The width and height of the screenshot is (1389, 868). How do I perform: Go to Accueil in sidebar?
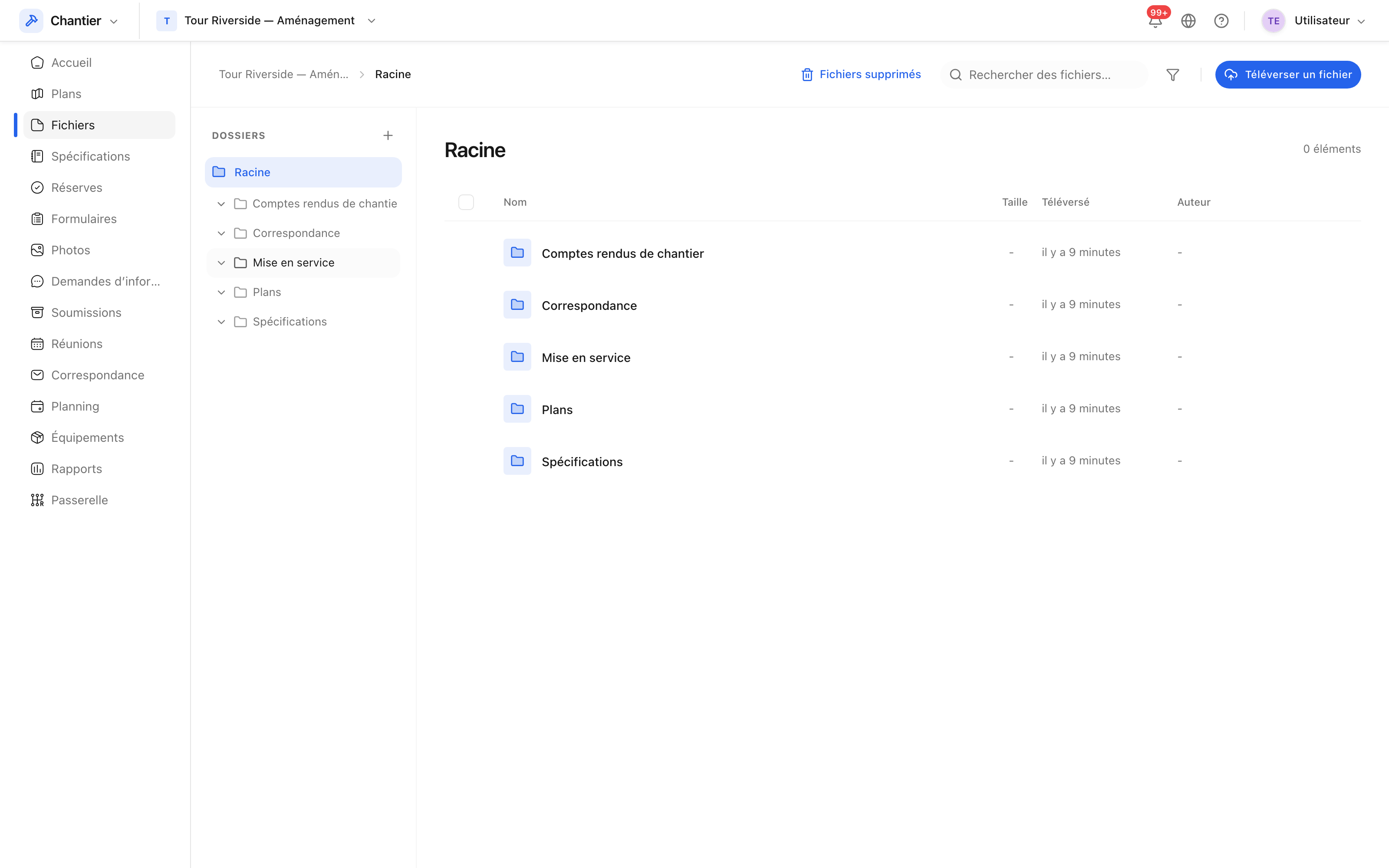99,62
